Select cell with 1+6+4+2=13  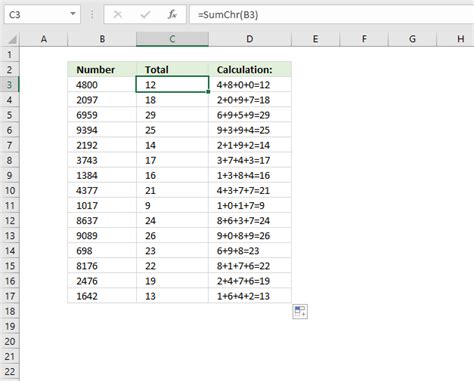click(250, 296)
